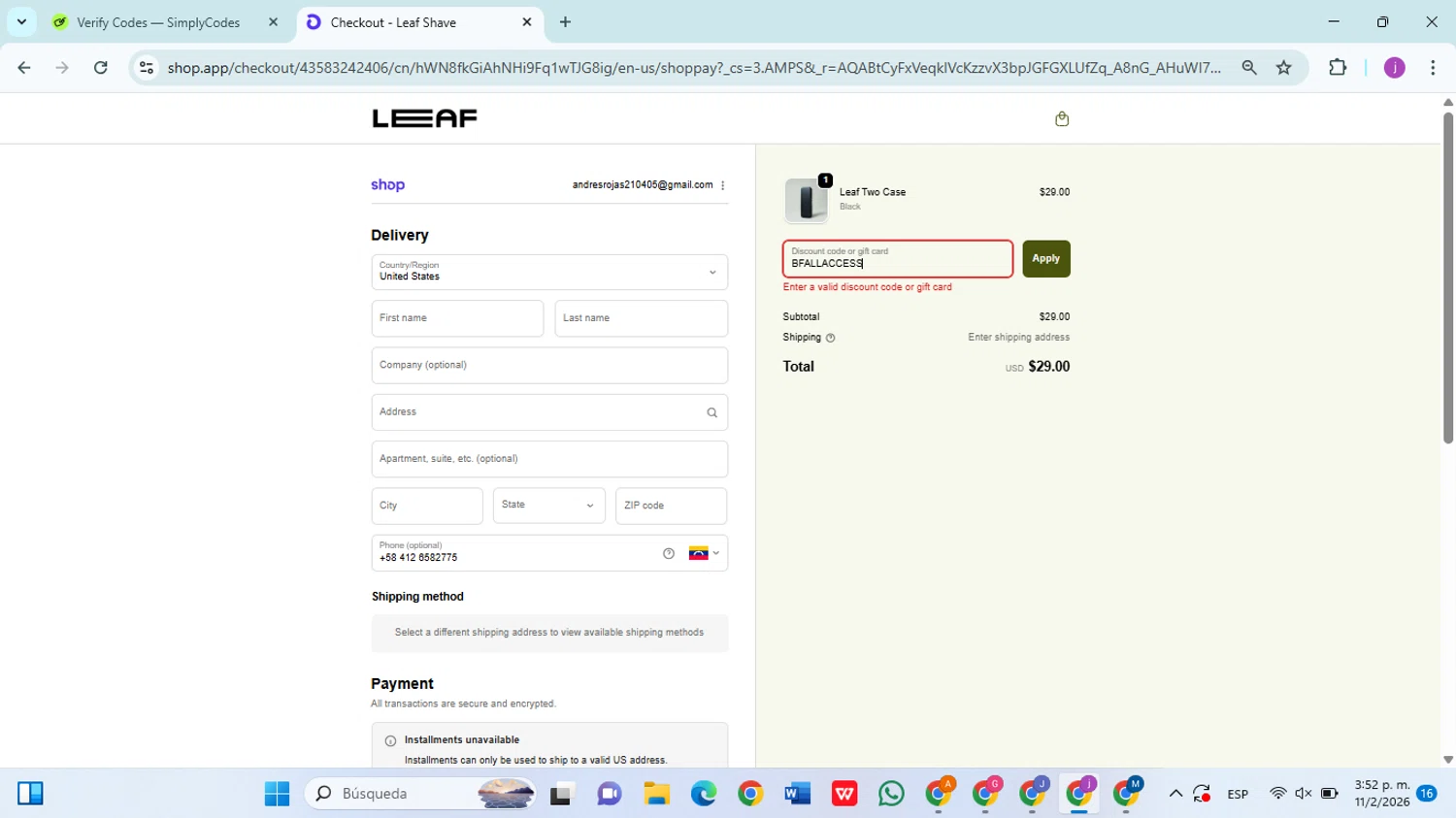Open File Explorer from taskbar

[x=657, y=794]
